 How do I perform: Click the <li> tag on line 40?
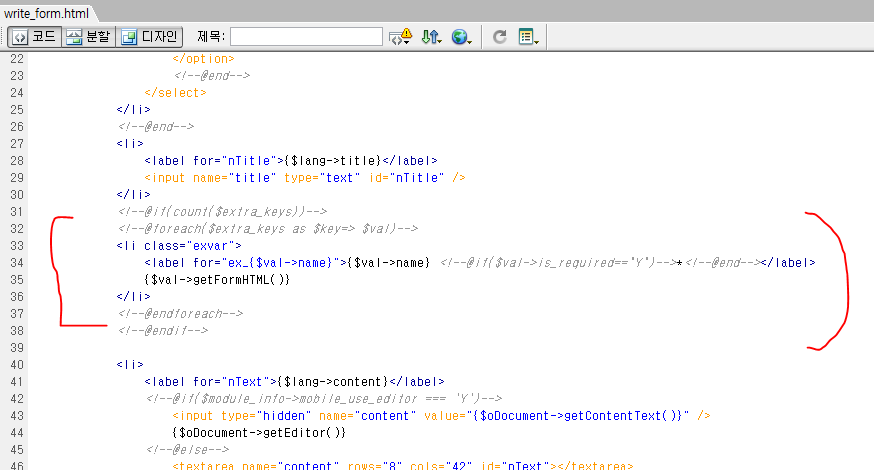tap(130, 365)
